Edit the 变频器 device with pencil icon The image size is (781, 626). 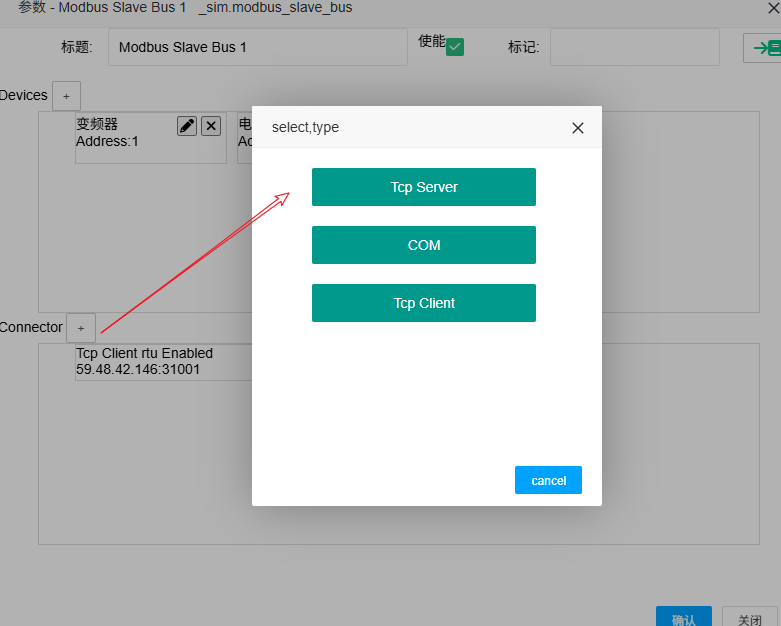pyautogui.click(x=187, y=126)
